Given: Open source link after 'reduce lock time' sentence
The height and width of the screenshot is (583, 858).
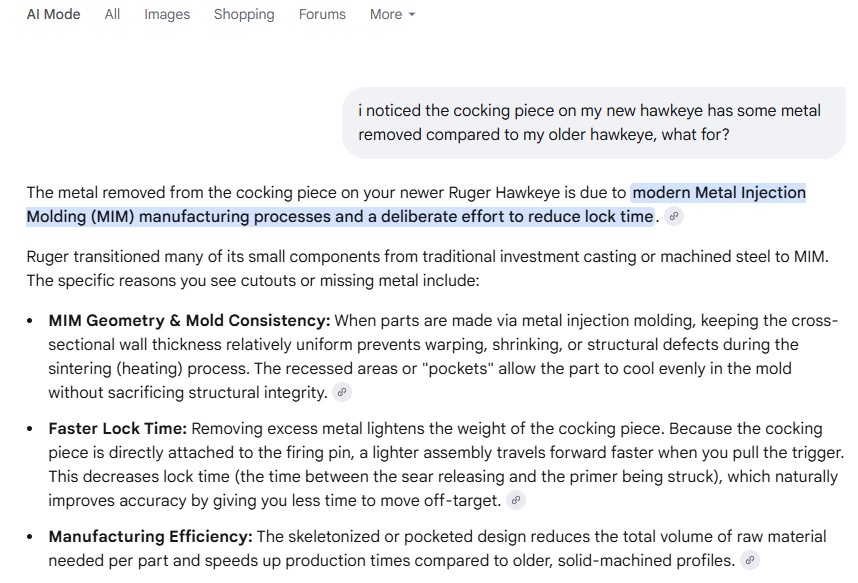Looking at the screenshot, I should (x=674, y=217).
